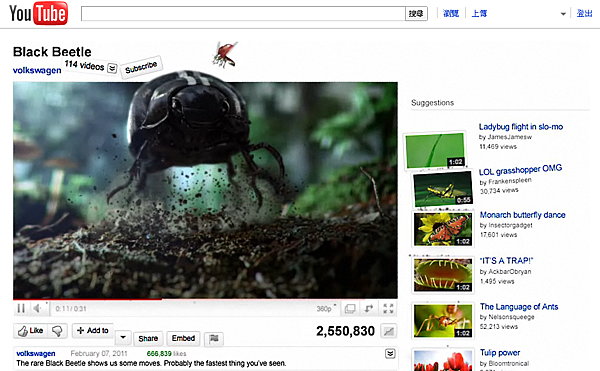This screenshot has width=600, height=371.
Task: Click the by AckbarObryan uploader text
Action: 505,272
